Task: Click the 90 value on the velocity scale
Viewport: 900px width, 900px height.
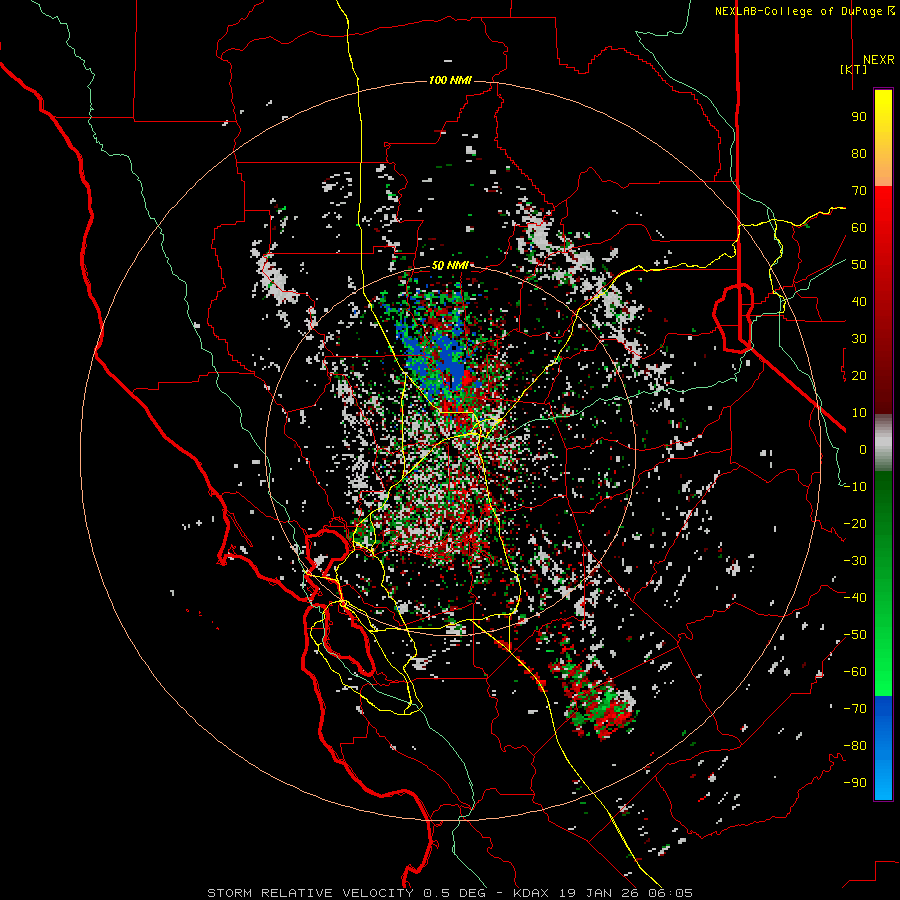Action: click(859, 117)
